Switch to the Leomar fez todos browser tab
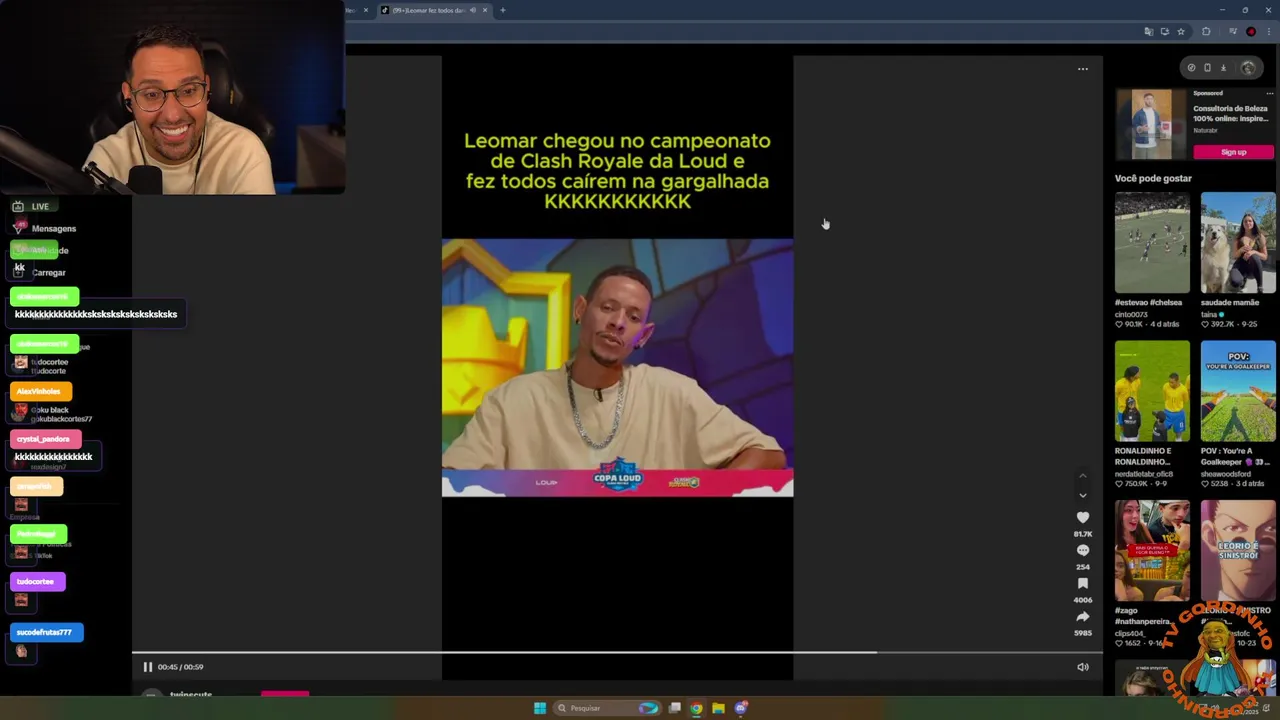1280x720 pixels. pos(428,10)
